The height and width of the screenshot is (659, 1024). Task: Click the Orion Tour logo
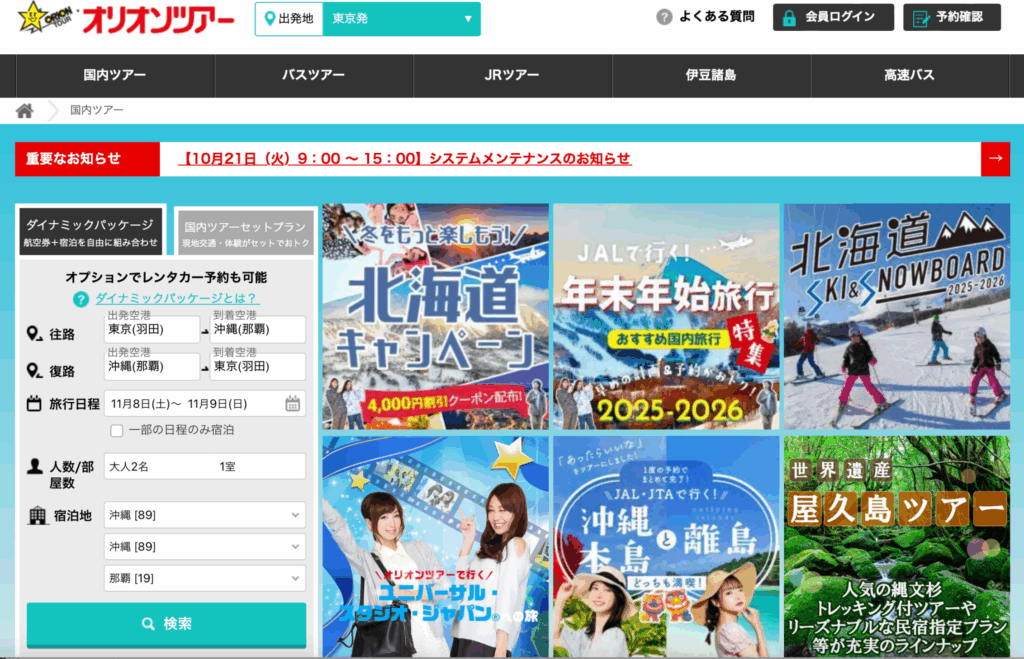126,19
